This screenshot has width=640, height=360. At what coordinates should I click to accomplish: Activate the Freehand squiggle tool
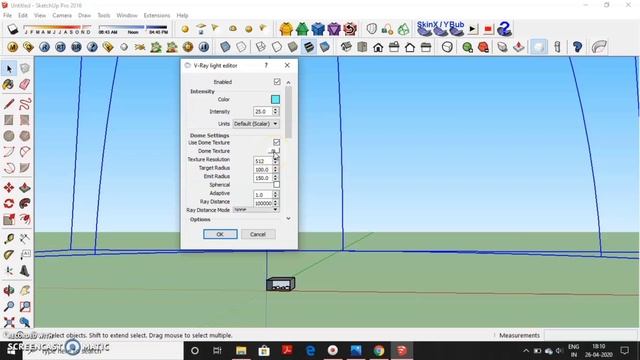24,104
